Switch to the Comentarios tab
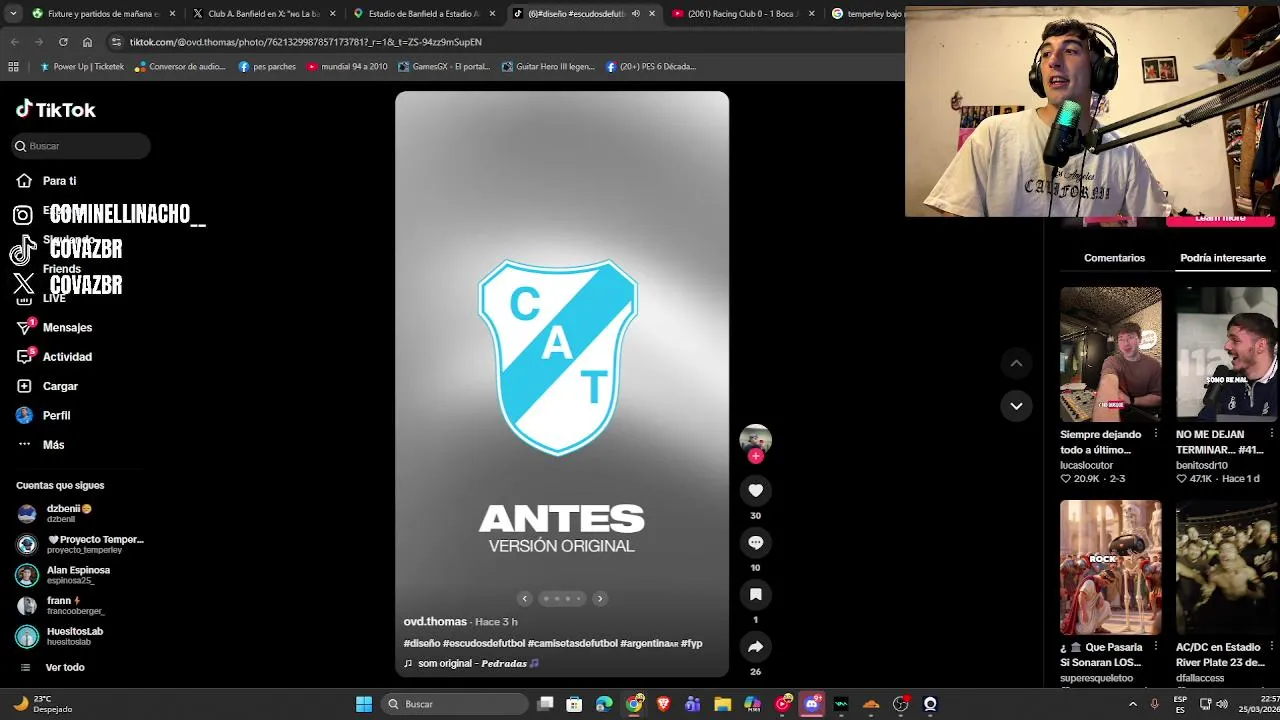The height and width of the screenshot is (720, 1280). 1114,258
